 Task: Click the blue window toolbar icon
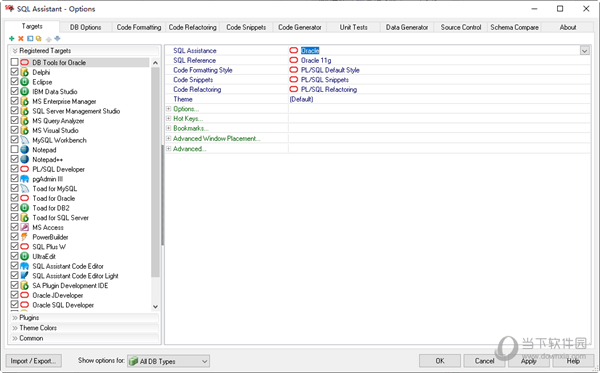point(30,39)
